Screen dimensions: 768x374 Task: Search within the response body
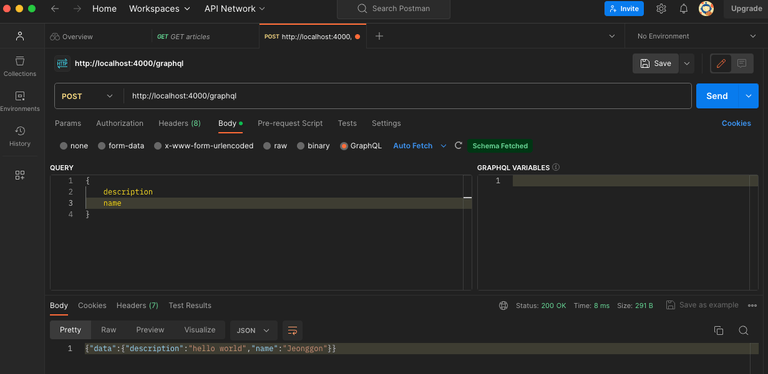[x=743, y=330]
